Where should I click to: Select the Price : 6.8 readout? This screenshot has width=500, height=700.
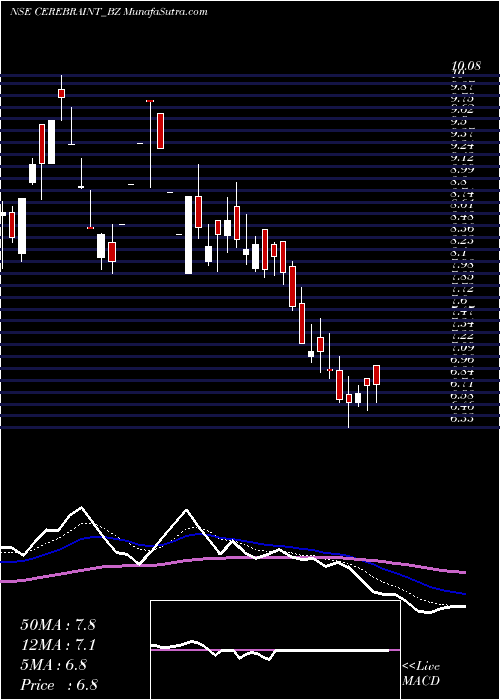click(59, 685)
